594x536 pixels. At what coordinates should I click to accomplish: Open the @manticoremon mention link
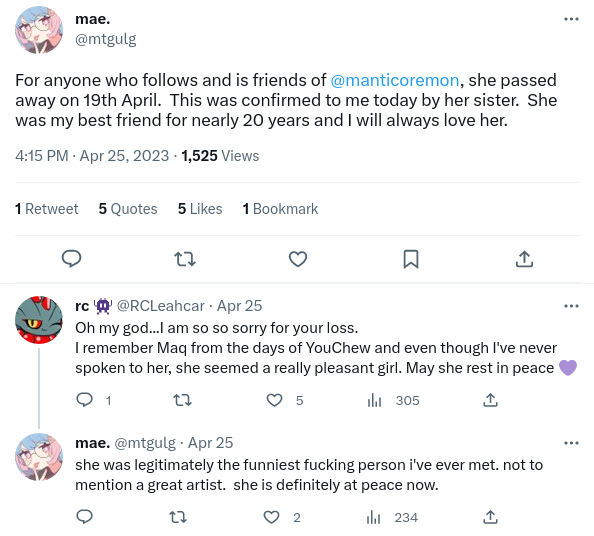[x=395, y=80]
